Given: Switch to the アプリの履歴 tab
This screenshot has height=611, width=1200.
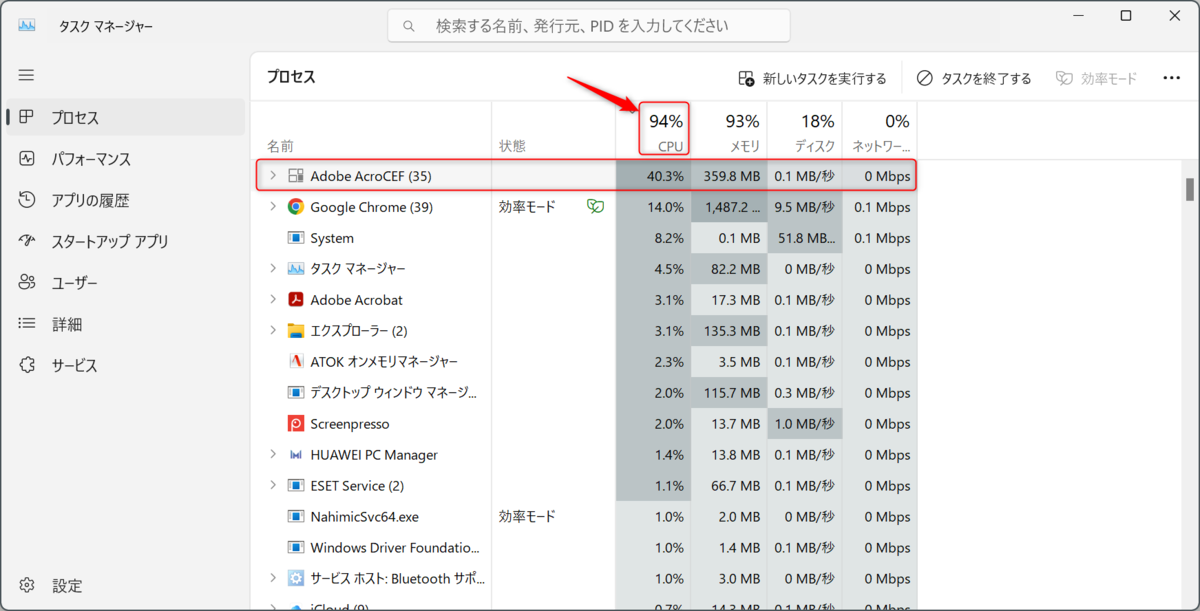Looking at the screenshot, I should tap(126, 200).
